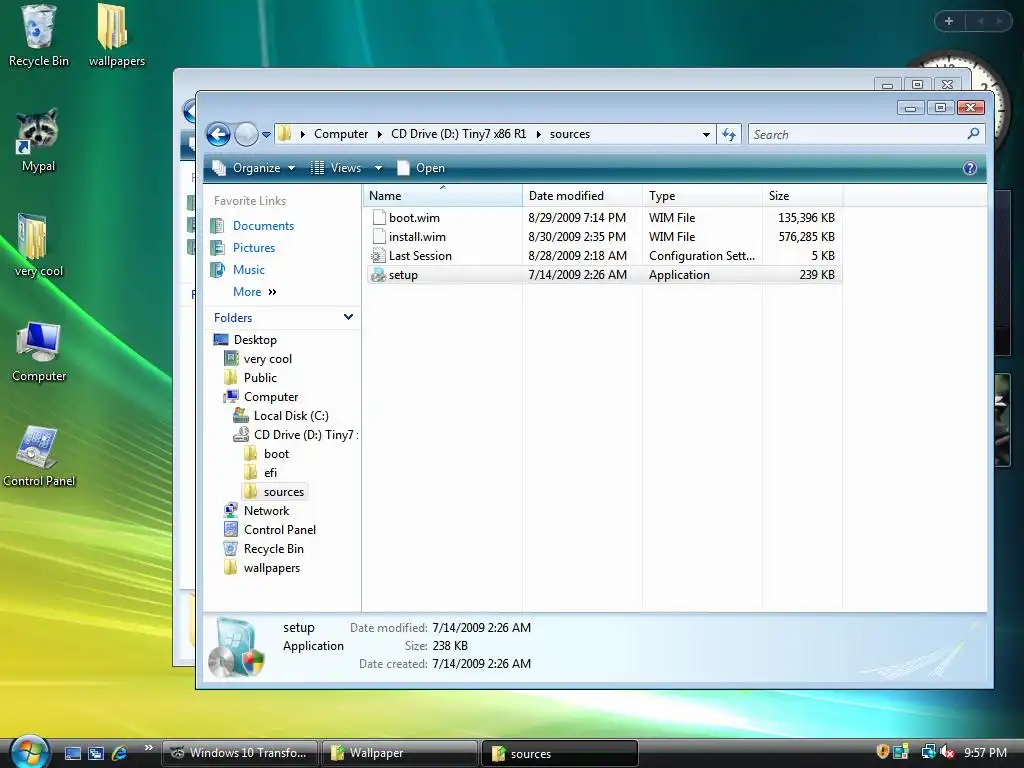
Task: Switch to Windows 10 Transfo... taskbar button
Action: click(240, 753)
